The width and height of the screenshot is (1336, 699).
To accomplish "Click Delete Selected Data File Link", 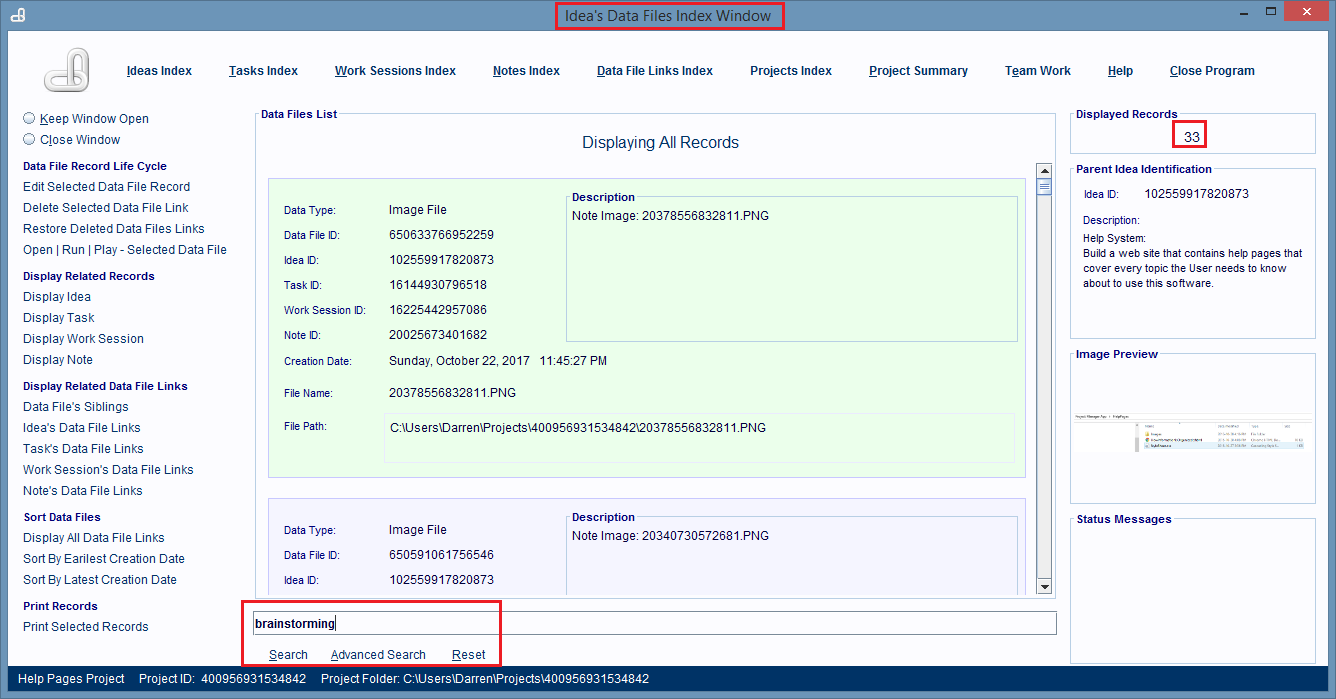I will [x=106, y=208].
